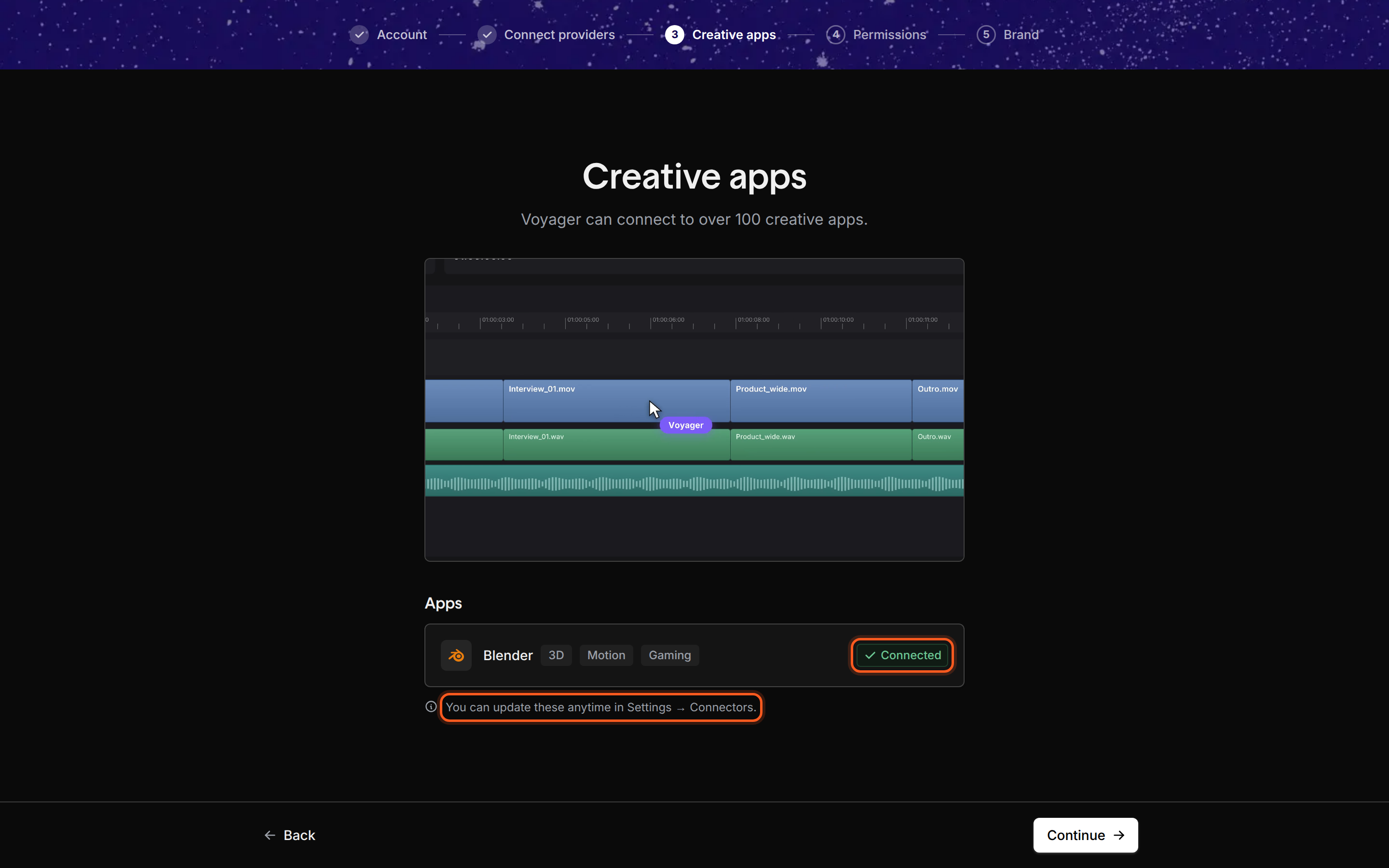1389x868 pixels.
Task: Click the Motion tag on Blender
Action: [606, 655]
